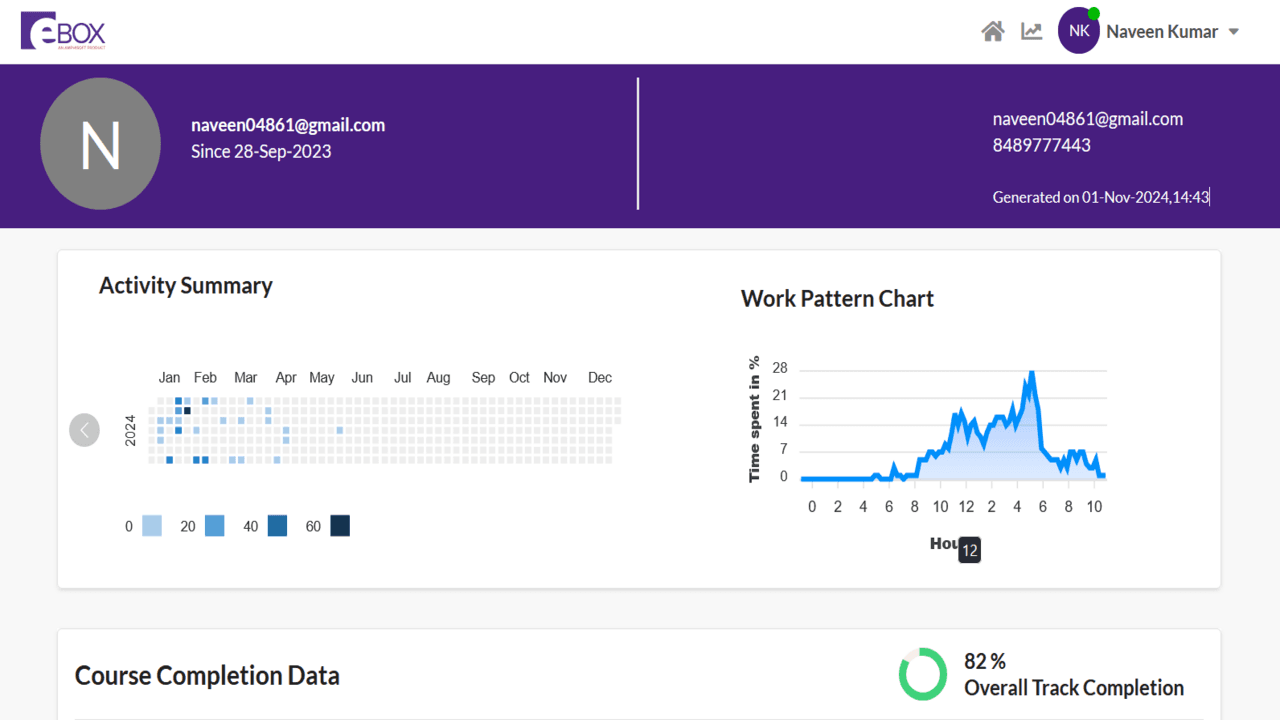Screen dimensions: 1280x720
Task: Click the phone number 8489777443
Action: pos(1041,145)
